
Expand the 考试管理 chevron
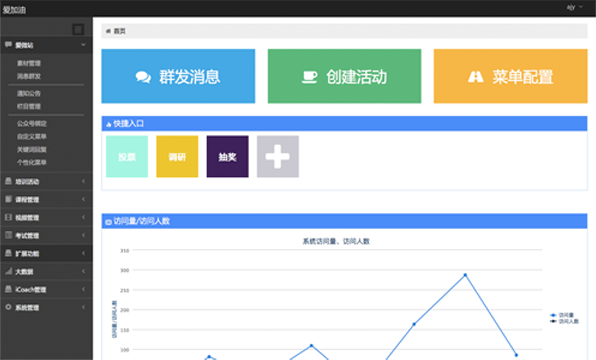(x=83, y=235)
